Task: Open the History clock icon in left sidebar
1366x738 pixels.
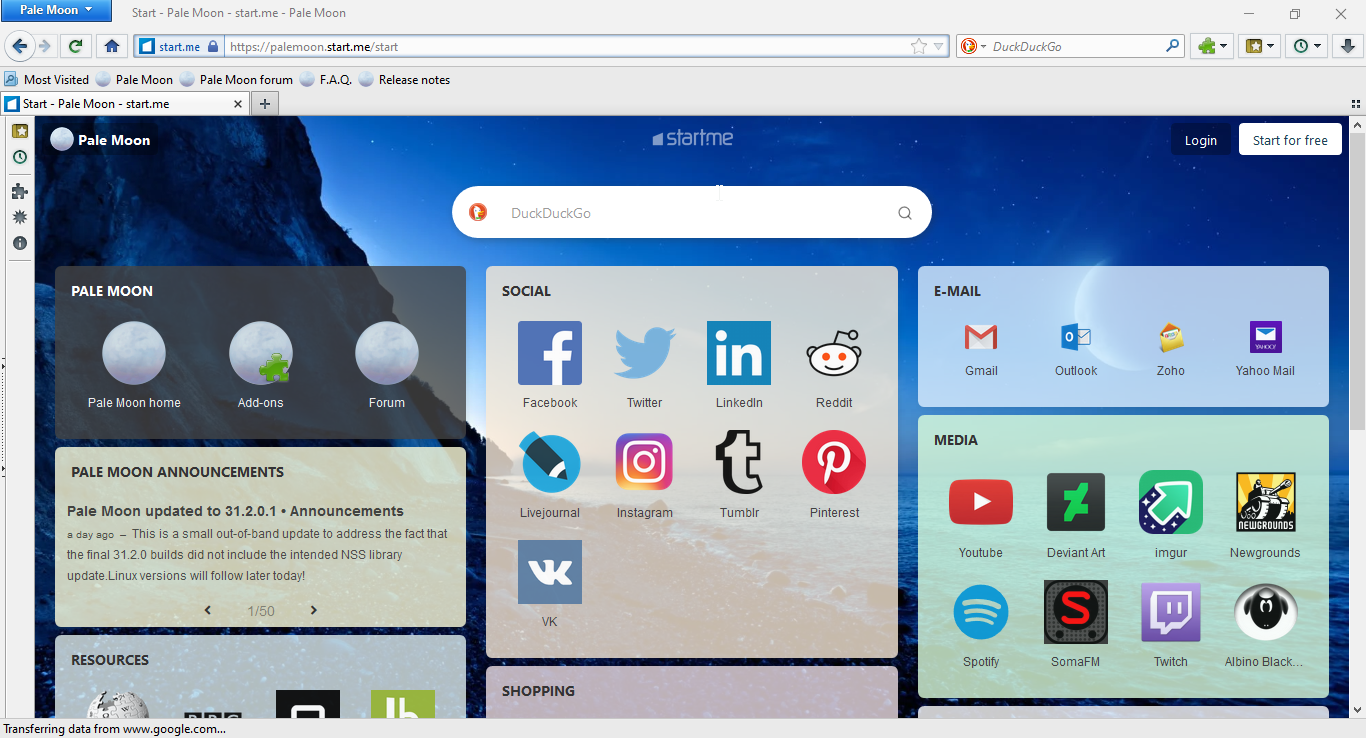Action: (x=19, y=157)
